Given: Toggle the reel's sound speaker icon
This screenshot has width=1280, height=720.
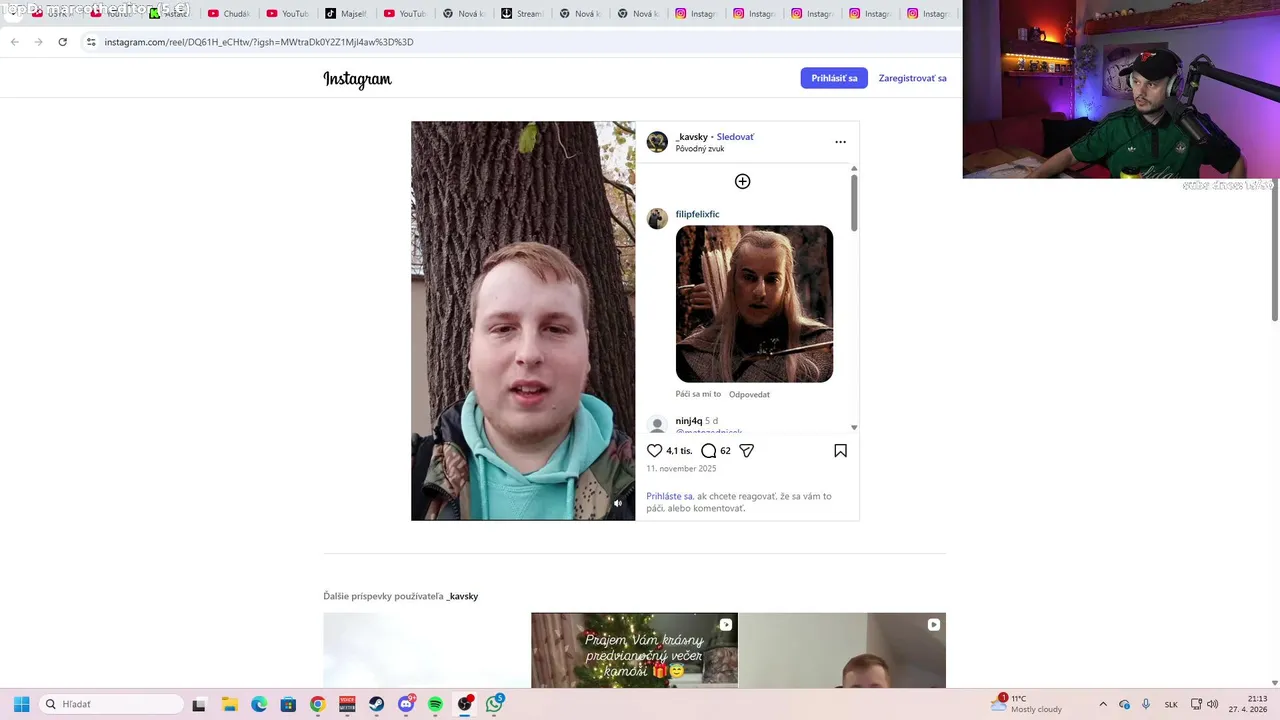Looking at the screenshot, I should 617,504.
